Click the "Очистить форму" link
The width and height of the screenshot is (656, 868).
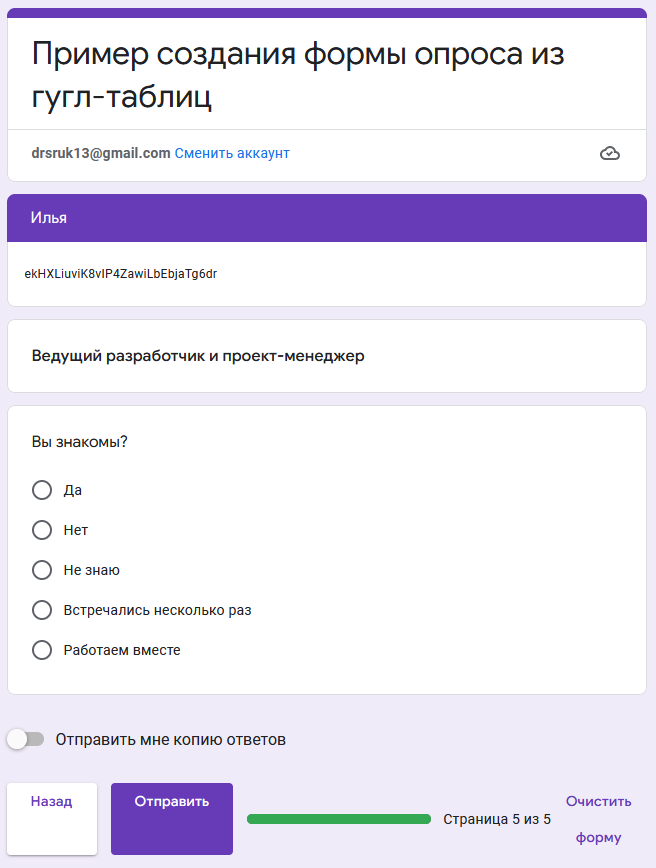coord(598,819)
